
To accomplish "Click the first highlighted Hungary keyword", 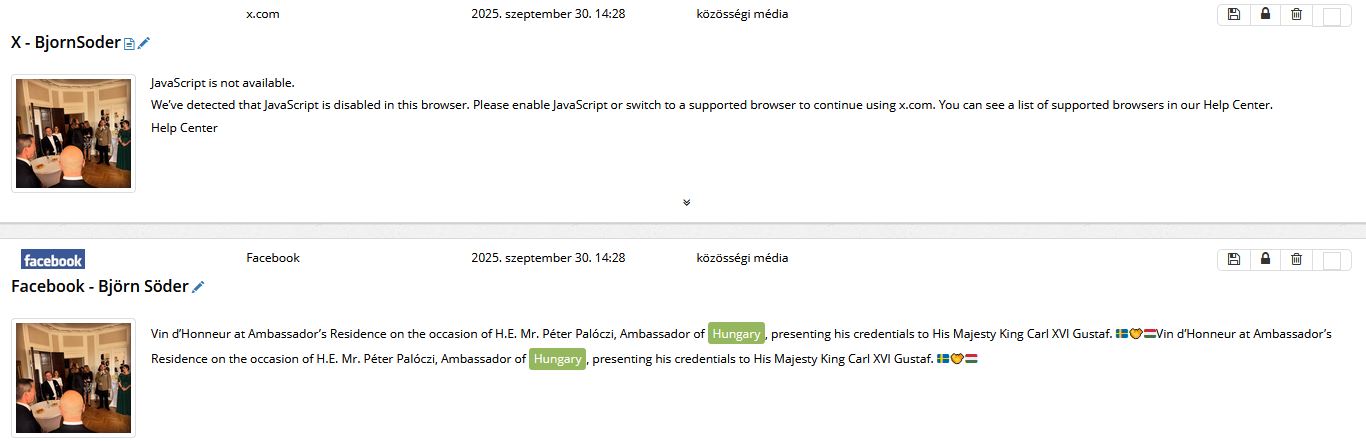I will [x=736, y=333].
